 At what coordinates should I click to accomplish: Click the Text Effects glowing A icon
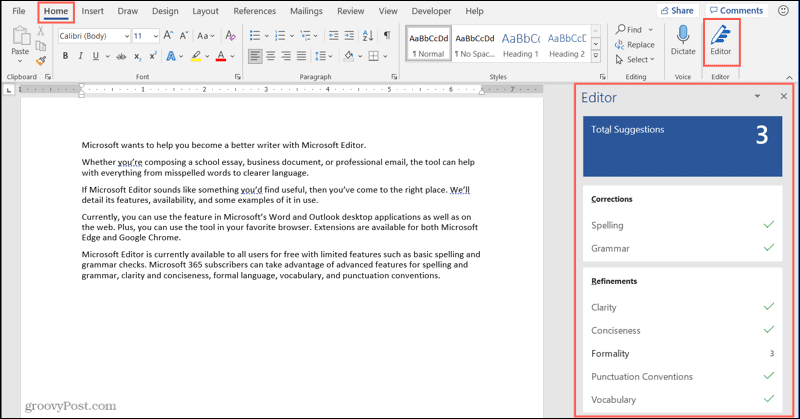(x=171, y=56)
